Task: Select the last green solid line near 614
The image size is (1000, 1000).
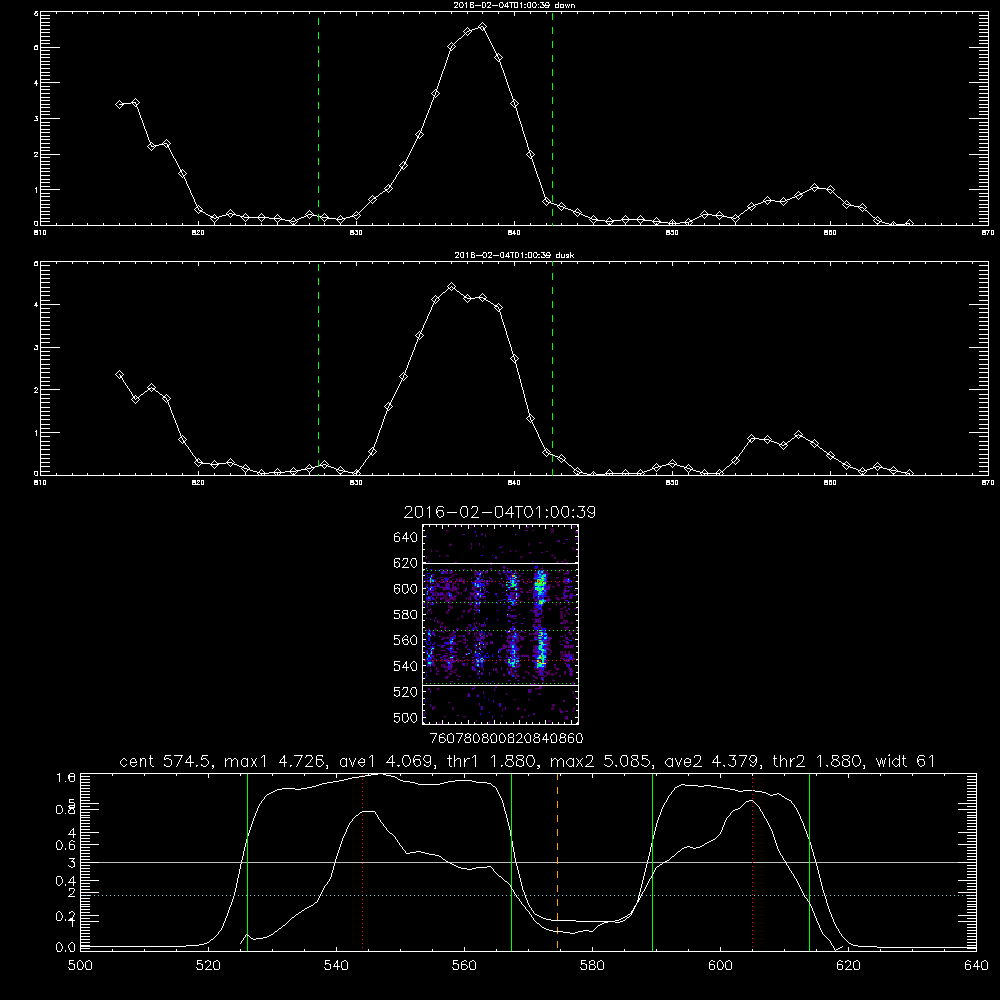Action: [809, 862]
